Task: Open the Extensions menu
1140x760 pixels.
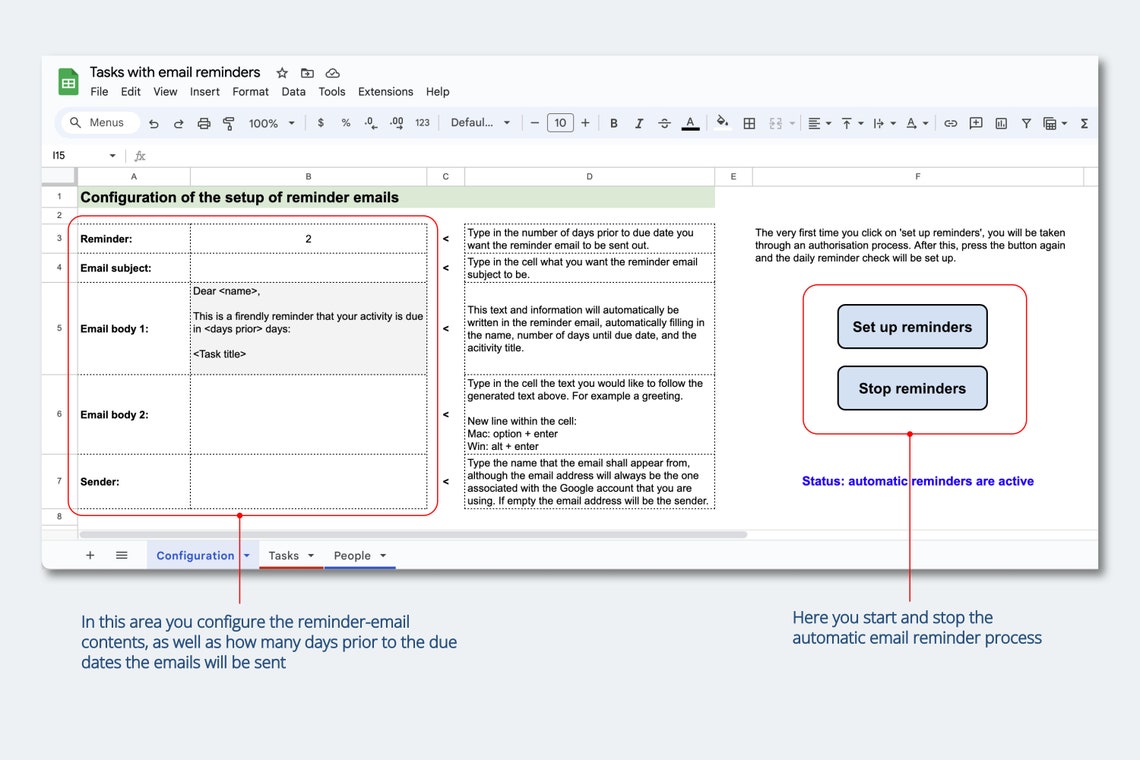Action: (385, 92)
